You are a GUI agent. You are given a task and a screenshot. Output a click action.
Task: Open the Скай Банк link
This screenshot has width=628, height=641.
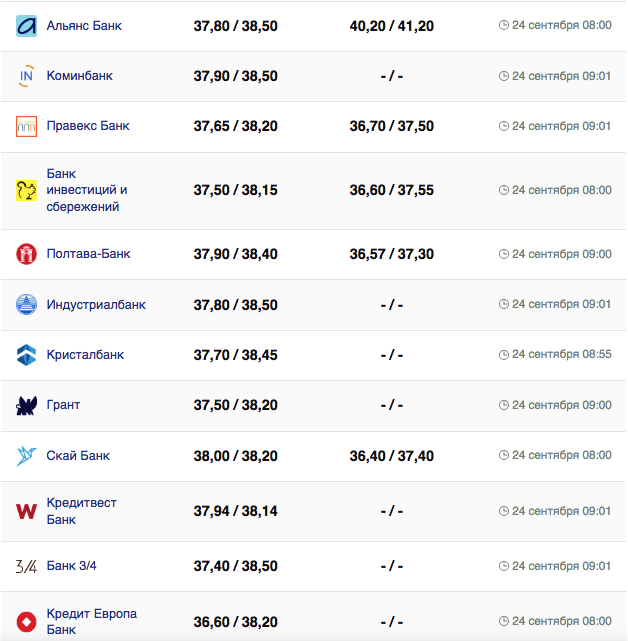coord(78,456)
